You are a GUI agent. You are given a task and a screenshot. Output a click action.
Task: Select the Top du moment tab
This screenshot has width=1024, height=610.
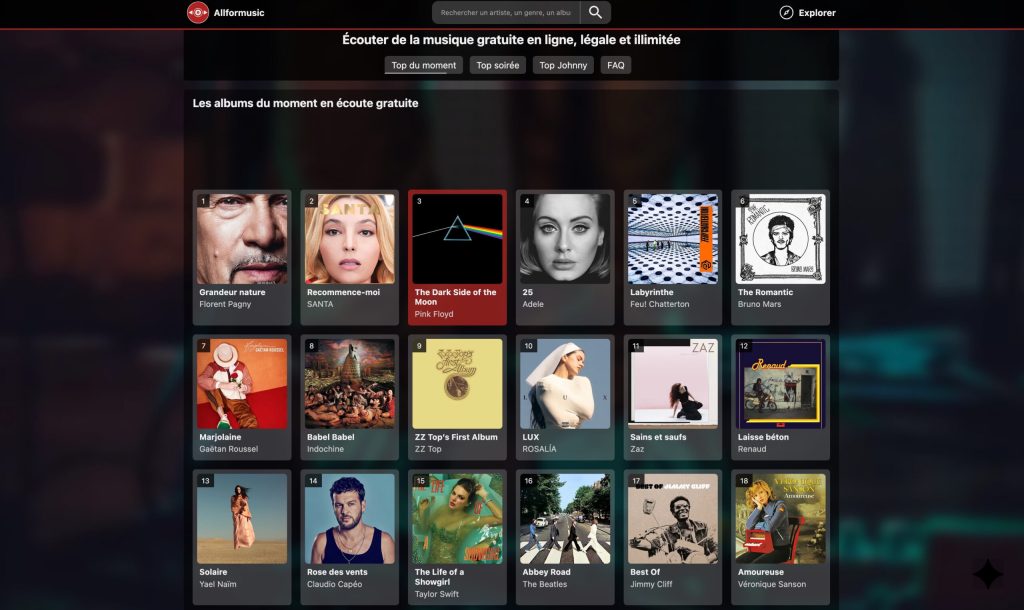[x=424, y=64]
